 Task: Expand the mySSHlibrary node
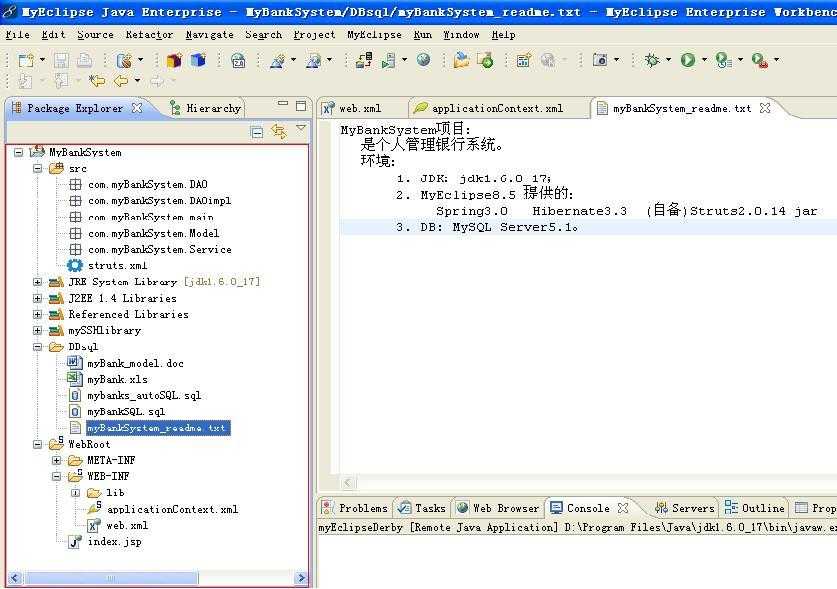click(x=37, y=331)
